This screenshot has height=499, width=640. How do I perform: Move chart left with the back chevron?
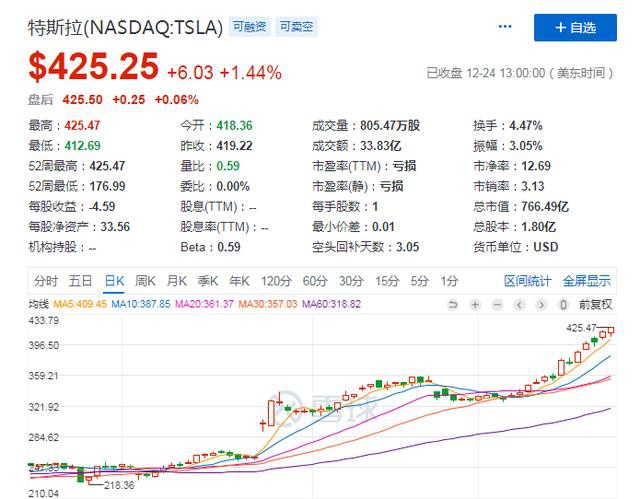pyautogui.click(x=519, y=305)
